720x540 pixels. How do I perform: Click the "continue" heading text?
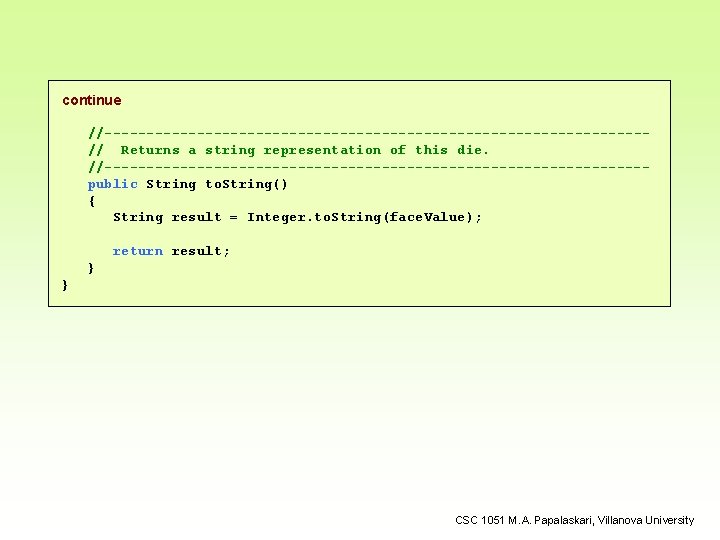tap(91, 100)
